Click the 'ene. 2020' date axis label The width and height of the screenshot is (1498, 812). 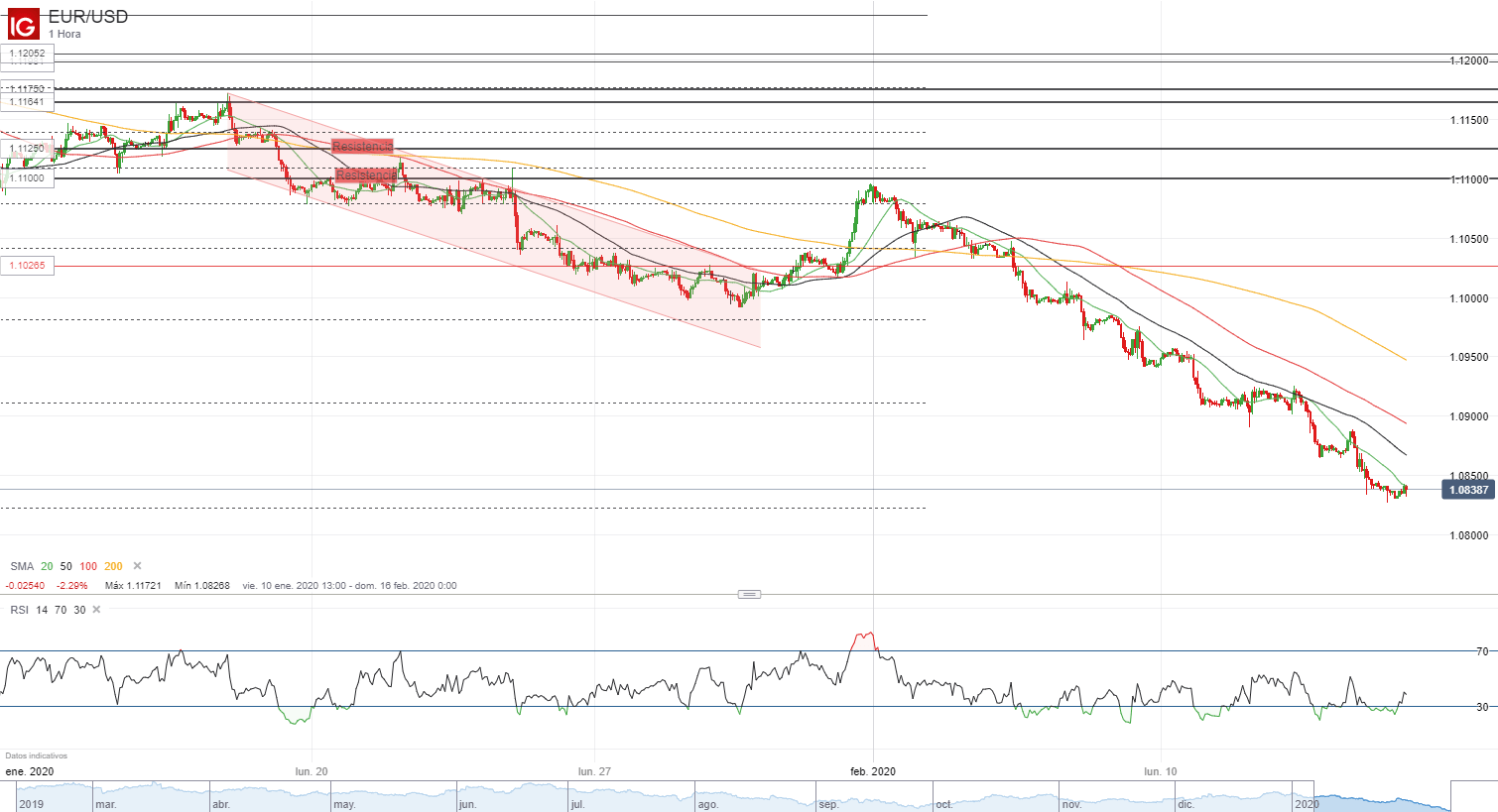30,771
